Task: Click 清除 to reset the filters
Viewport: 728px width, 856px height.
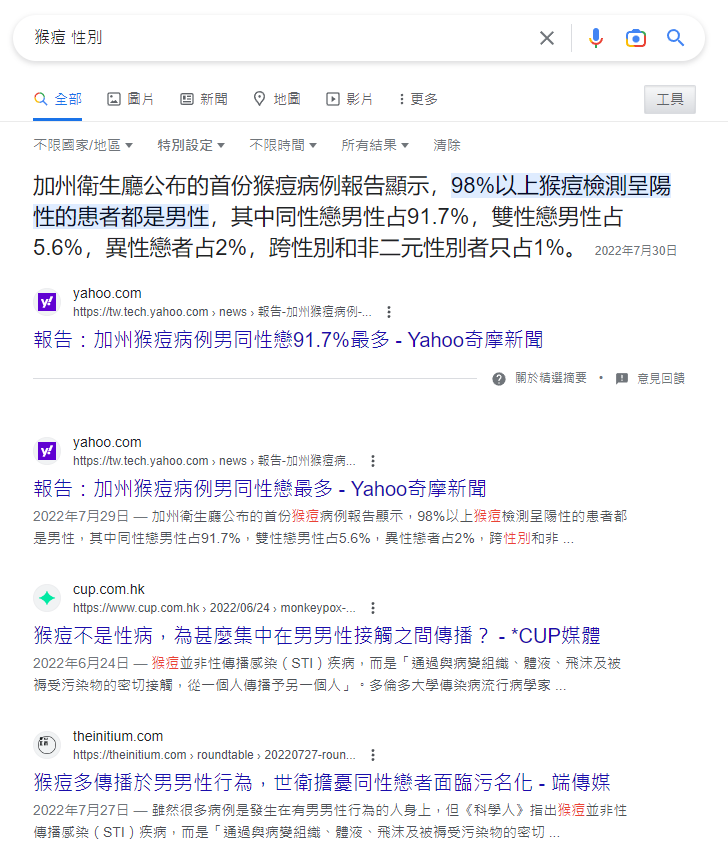Action: click(447, 145)
